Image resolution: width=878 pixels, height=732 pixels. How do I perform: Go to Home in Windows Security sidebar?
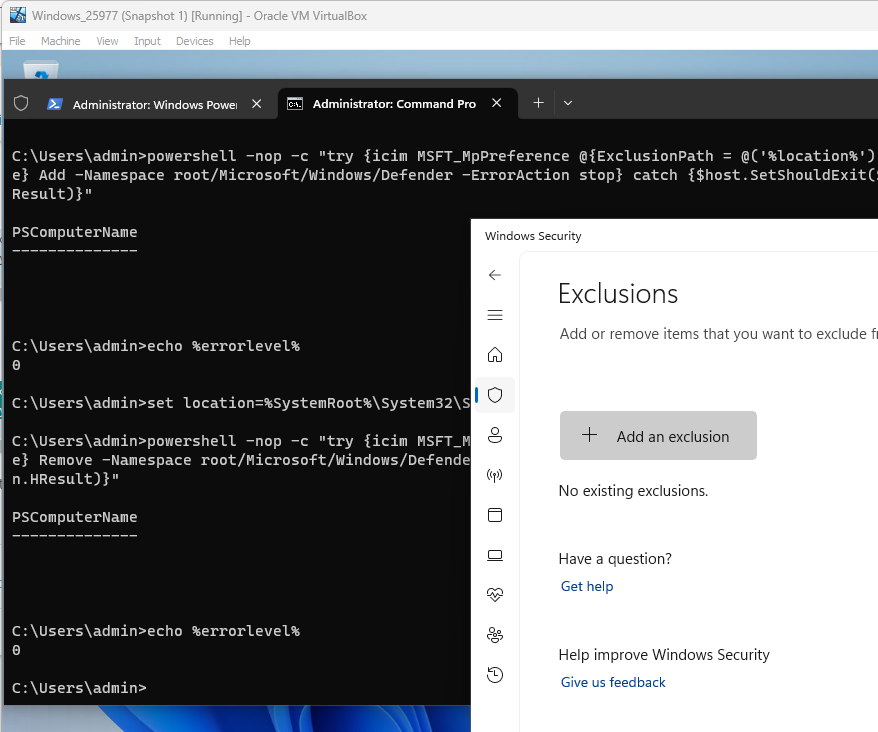494,355
